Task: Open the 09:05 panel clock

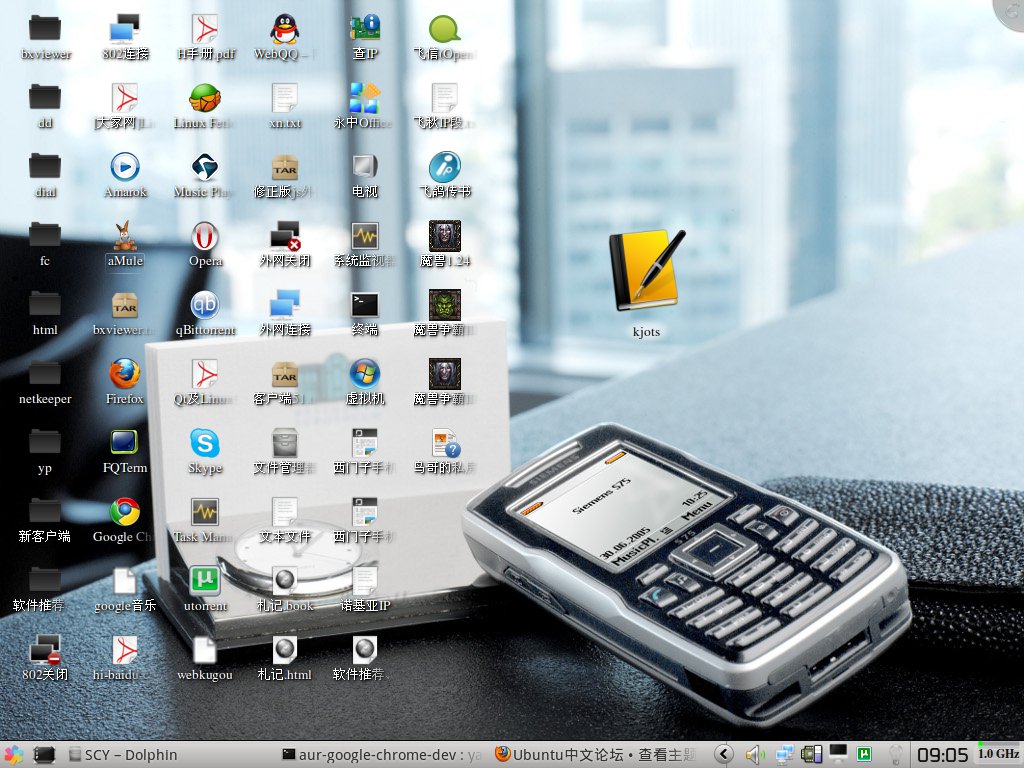Action: [x=942, y=756]
